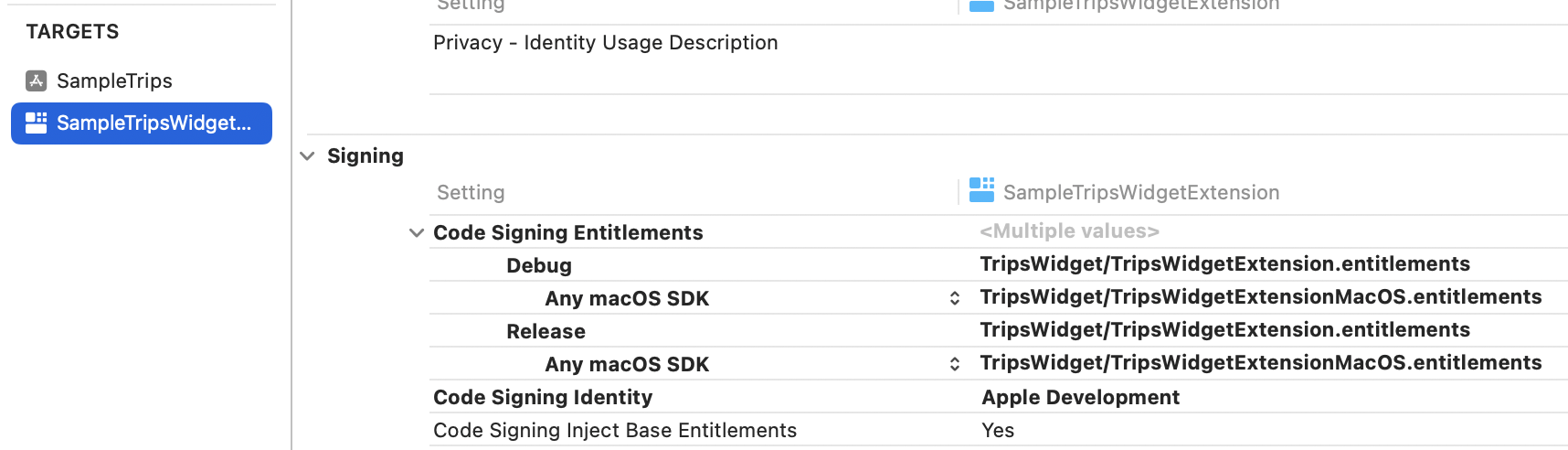Select the Code Signing Identity setting

(x=543, y=398)
